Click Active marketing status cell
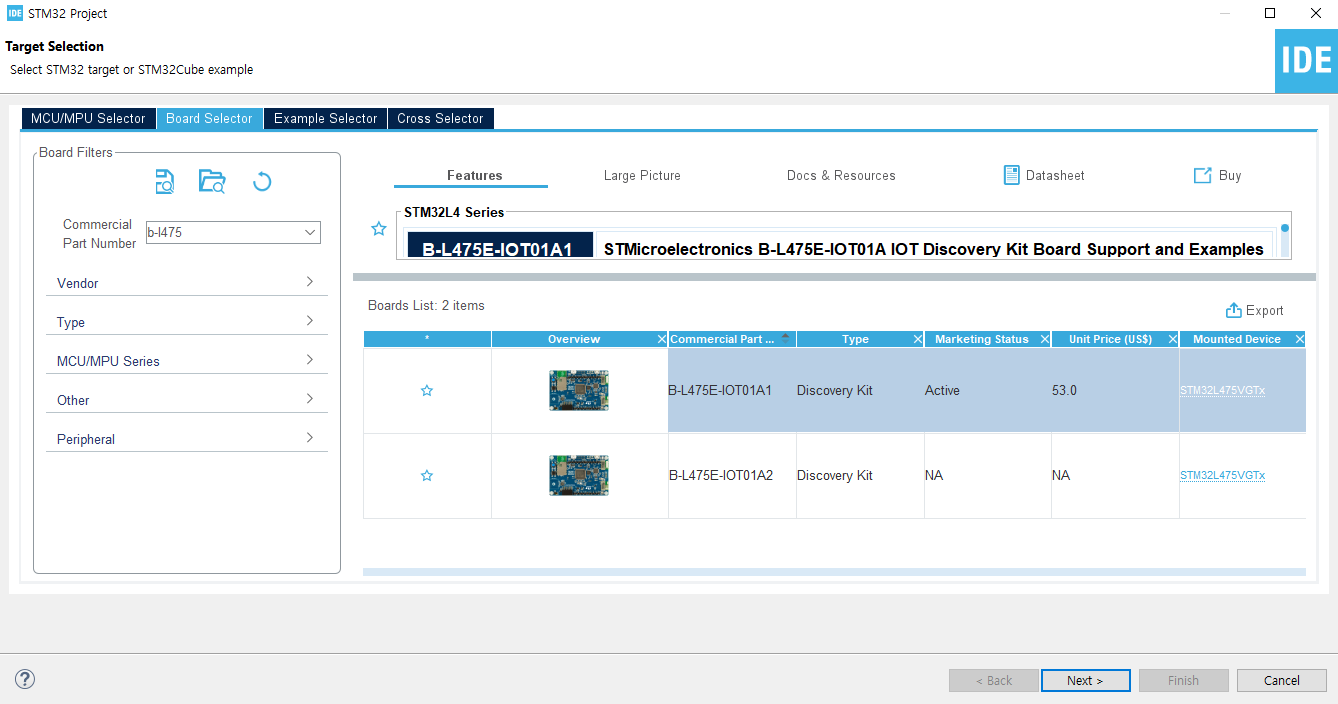Viewport: 1338px width, 704px height. point(988,390)
